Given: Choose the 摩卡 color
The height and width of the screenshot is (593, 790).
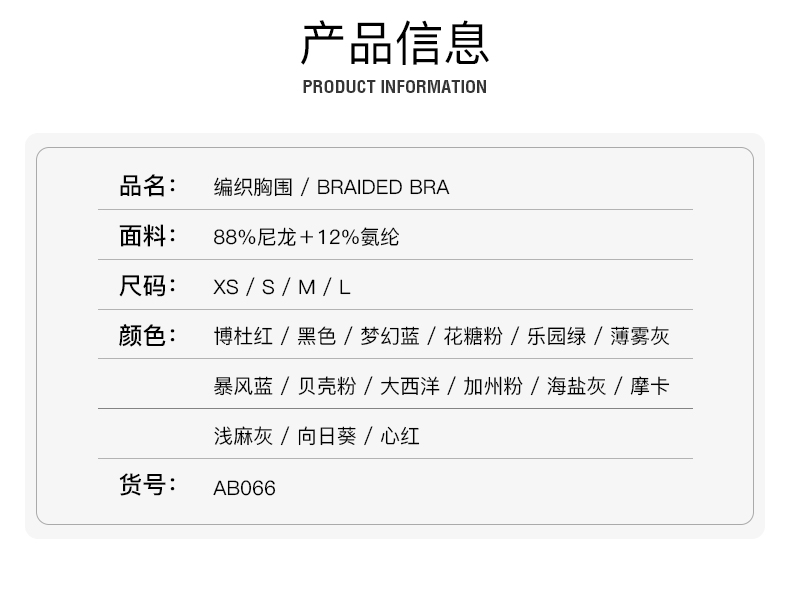Looking at the screenshot, I should click(650, 387).
